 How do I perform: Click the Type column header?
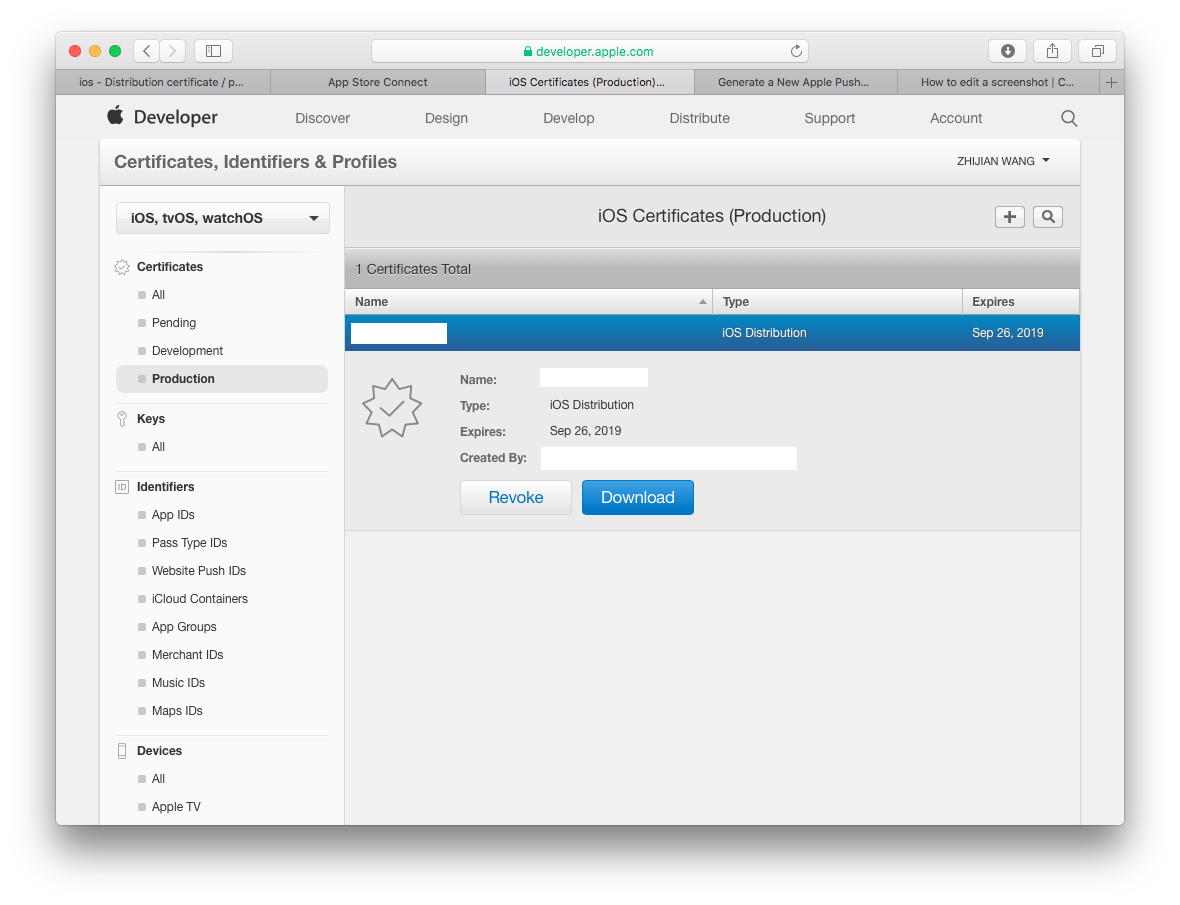[x=837, y=302]
